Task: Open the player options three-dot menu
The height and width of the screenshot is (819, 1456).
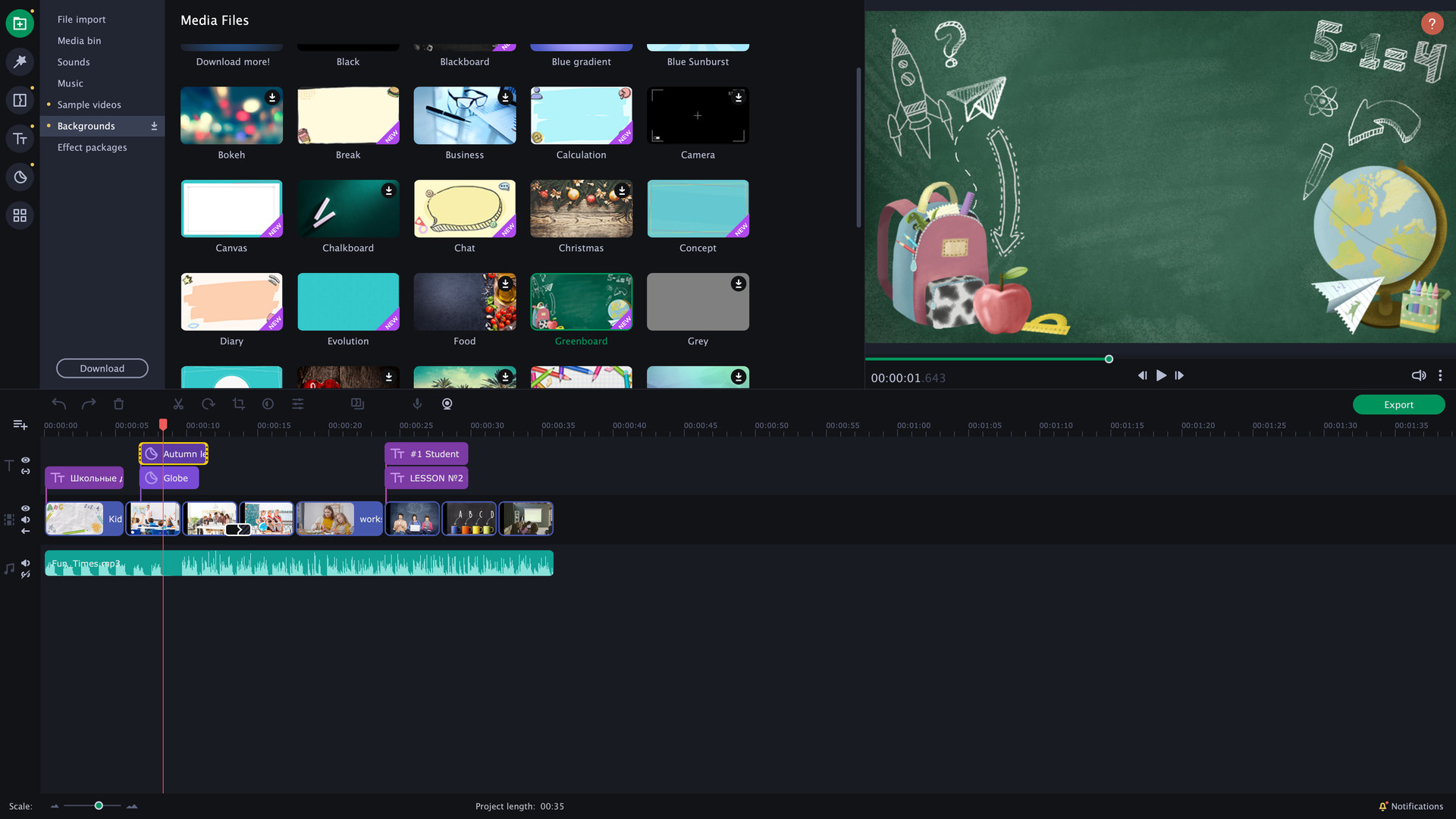Action: (1440, 375)
